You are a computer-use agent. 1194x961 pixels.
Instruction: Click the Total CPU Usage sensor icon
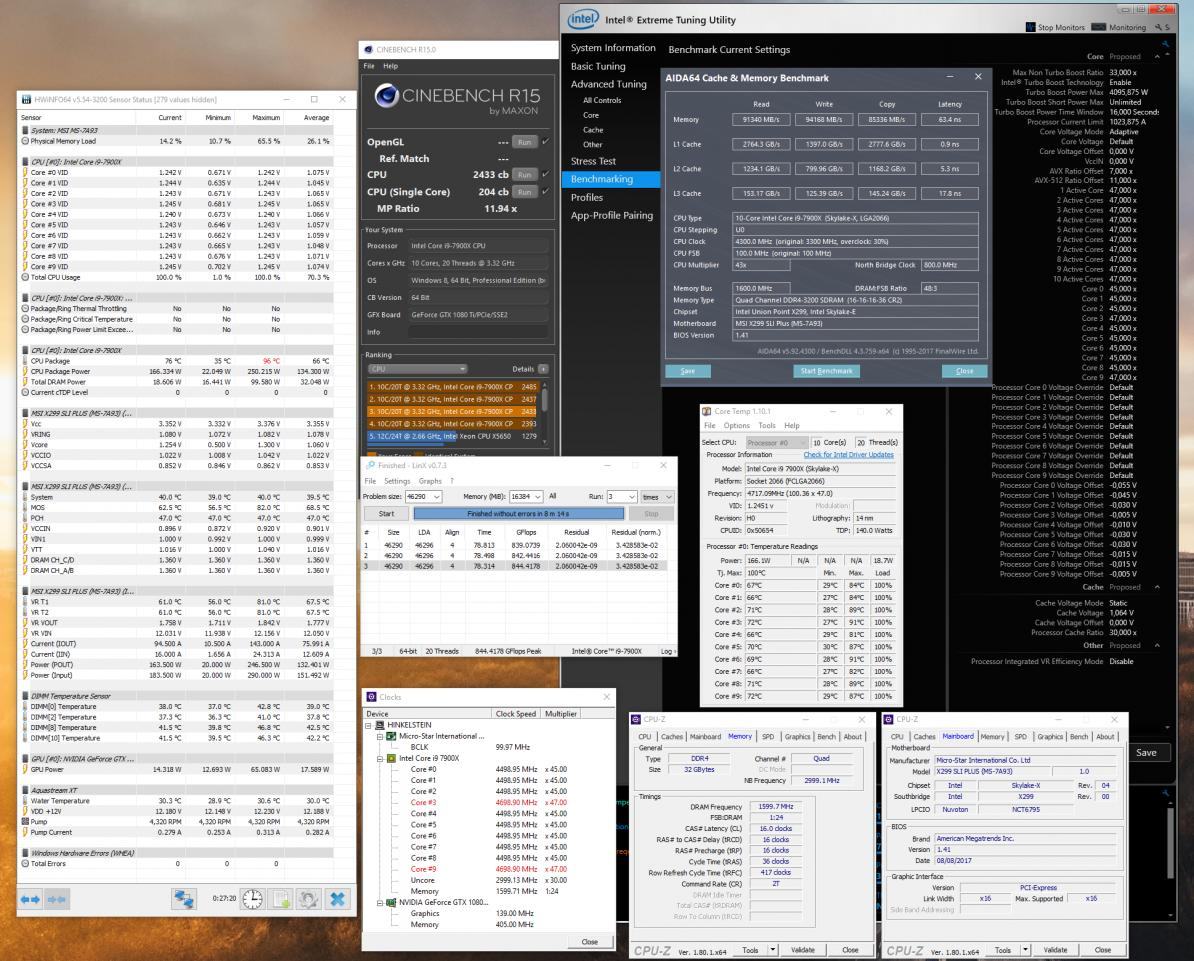pyautogui.click(x=25, y=277)
